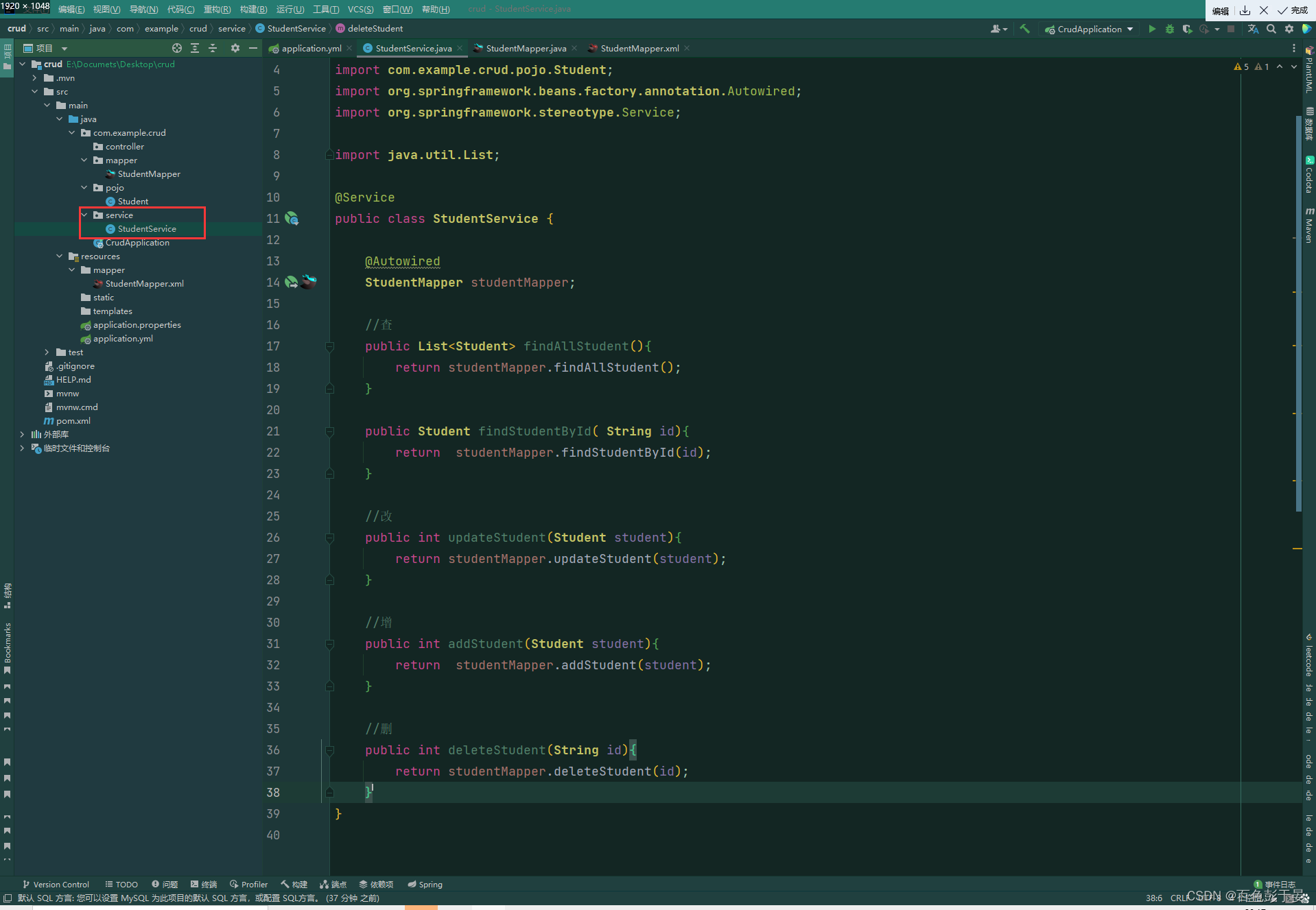Switch to StudentMapper.java editor tab
This screenshot has width=1316, height=910.
coord(526,48)
